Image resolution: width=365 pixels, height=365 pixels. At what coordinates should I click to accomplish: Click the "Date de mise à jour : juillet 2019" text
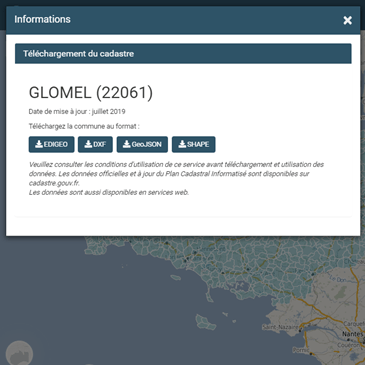click(x=77, y=112)
